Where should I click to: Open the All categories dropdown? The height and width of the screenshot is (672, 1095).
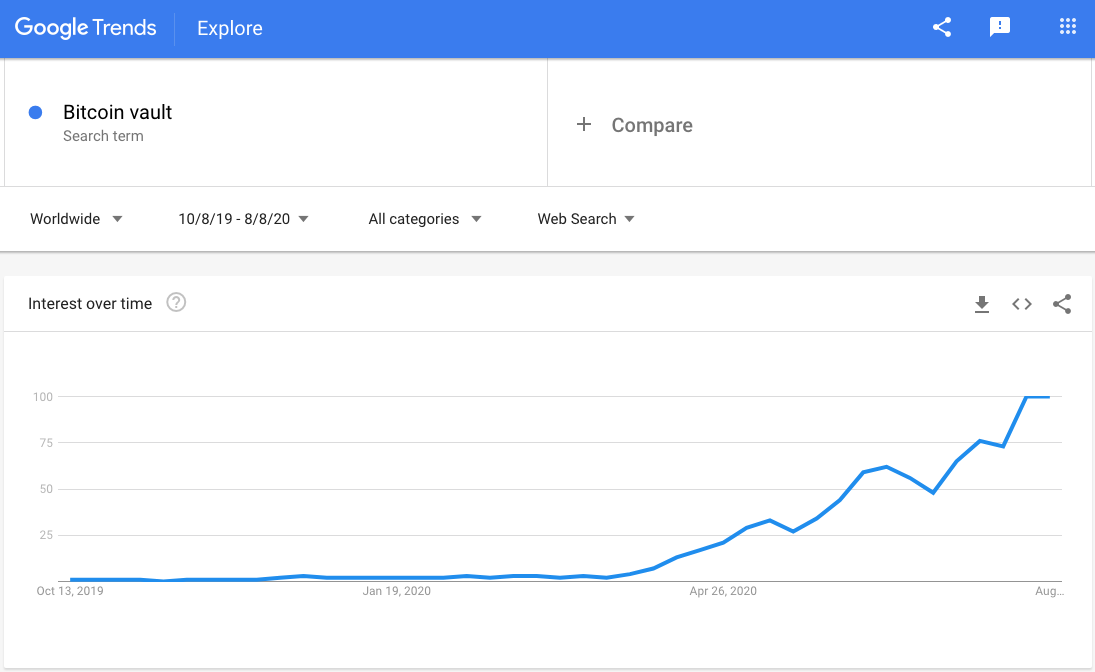point(424,219)
